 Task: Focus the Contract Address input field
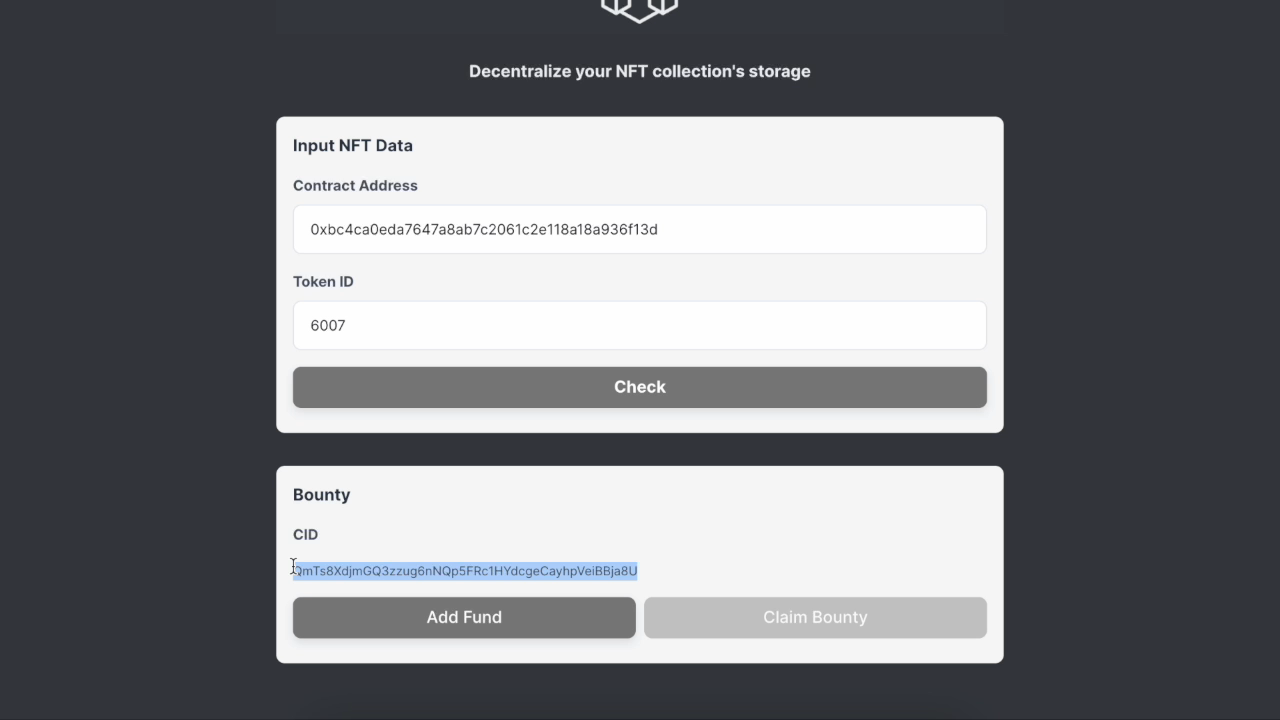[x=640, y=229]
